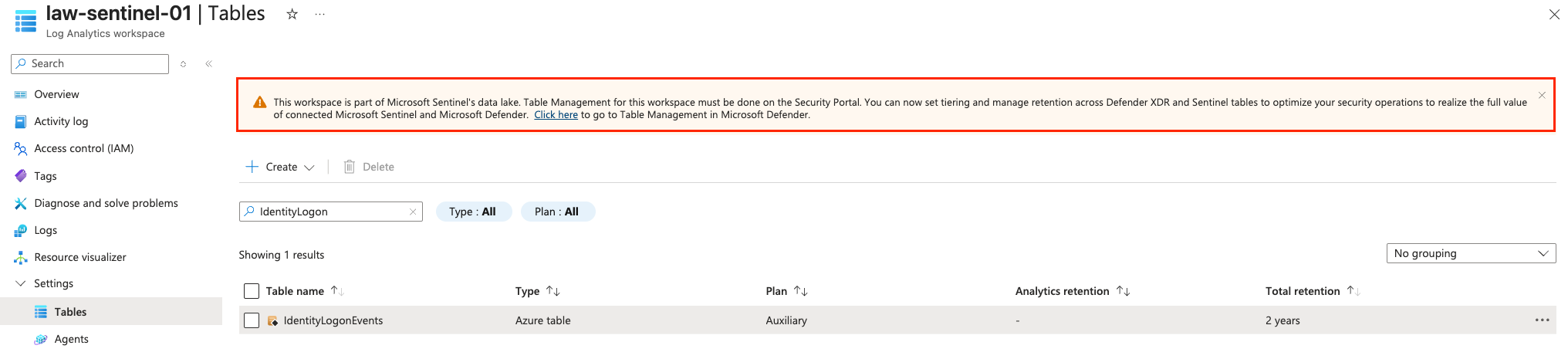The image size is (1568, 359).
Task: Collapse the Settings section
Action: click(x=21, y=283)
